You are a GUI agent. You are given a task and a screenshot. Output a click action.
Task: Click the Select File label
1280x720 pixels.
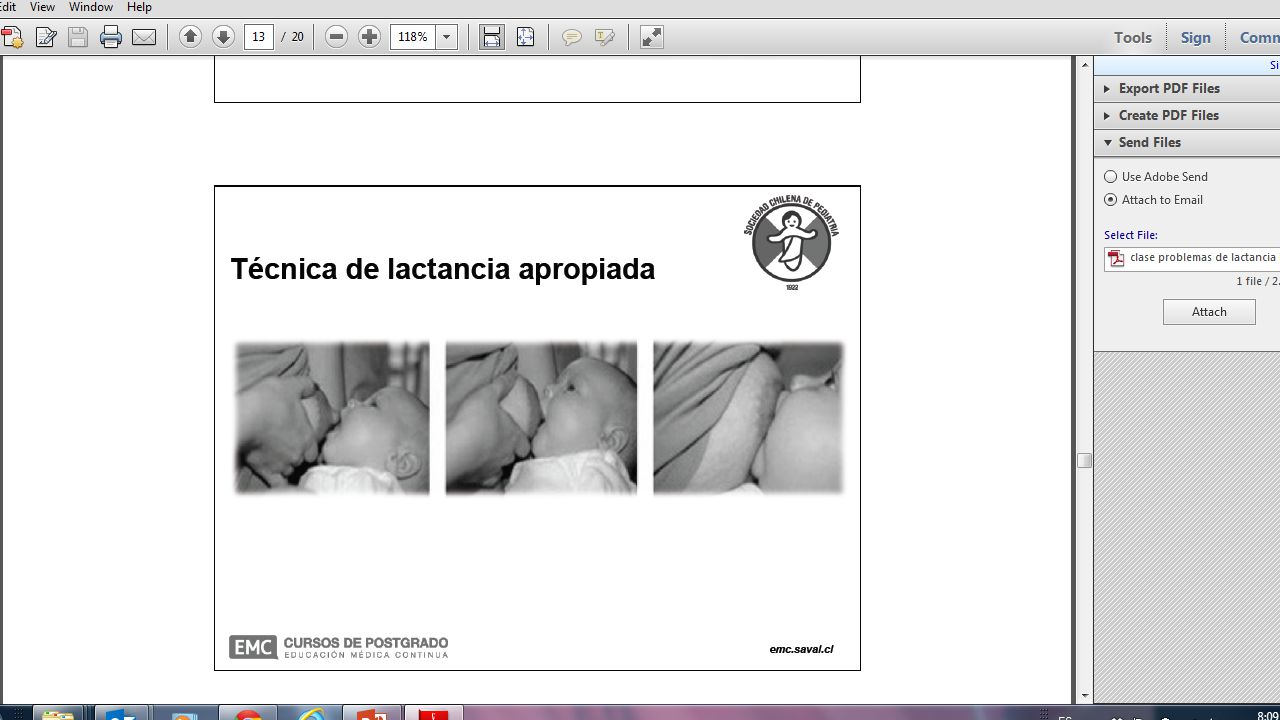pyautogui.click(x=1131, y=235)
